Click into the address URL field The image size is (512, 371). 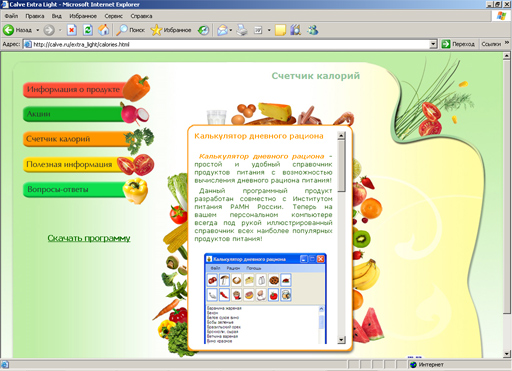[x=230, y=44]
